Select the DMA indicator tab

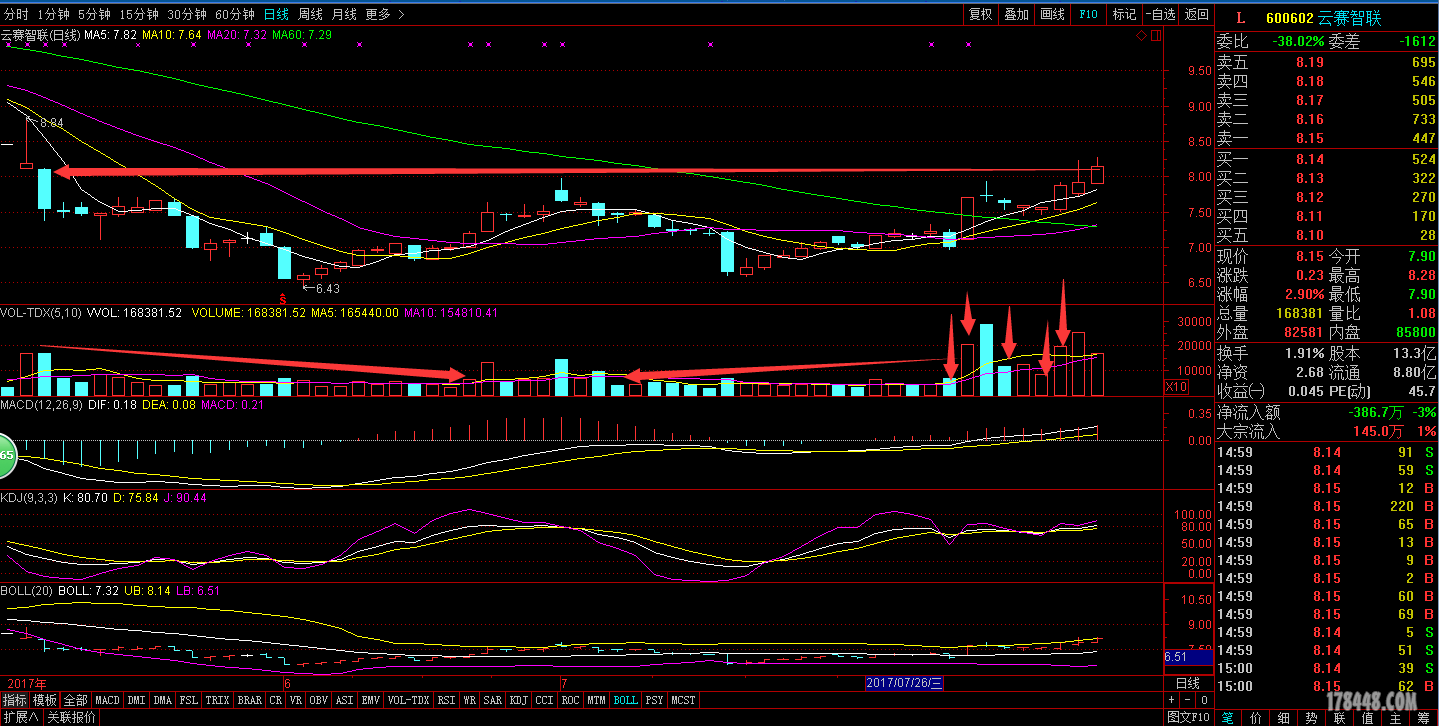(162, 700)
